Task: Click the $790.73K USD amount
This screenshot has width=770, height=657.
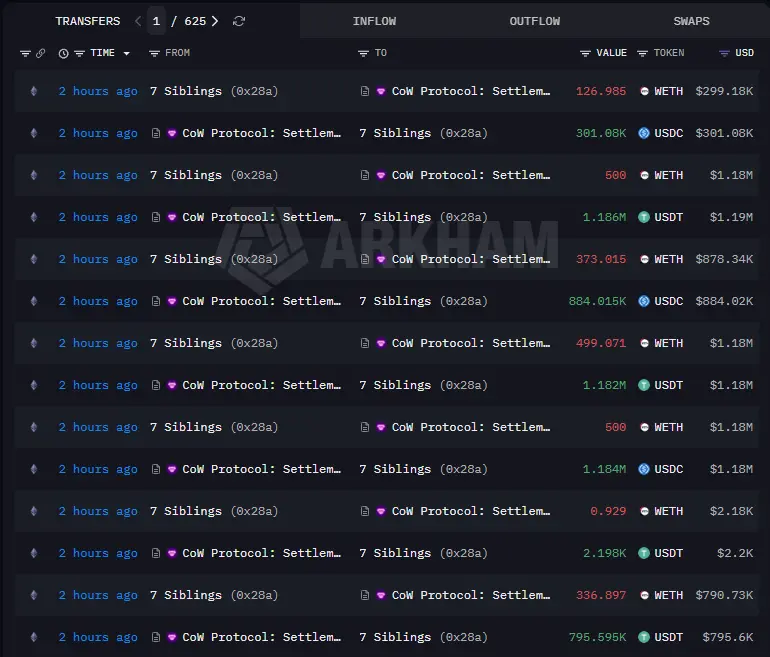Action: click(724, 595)
